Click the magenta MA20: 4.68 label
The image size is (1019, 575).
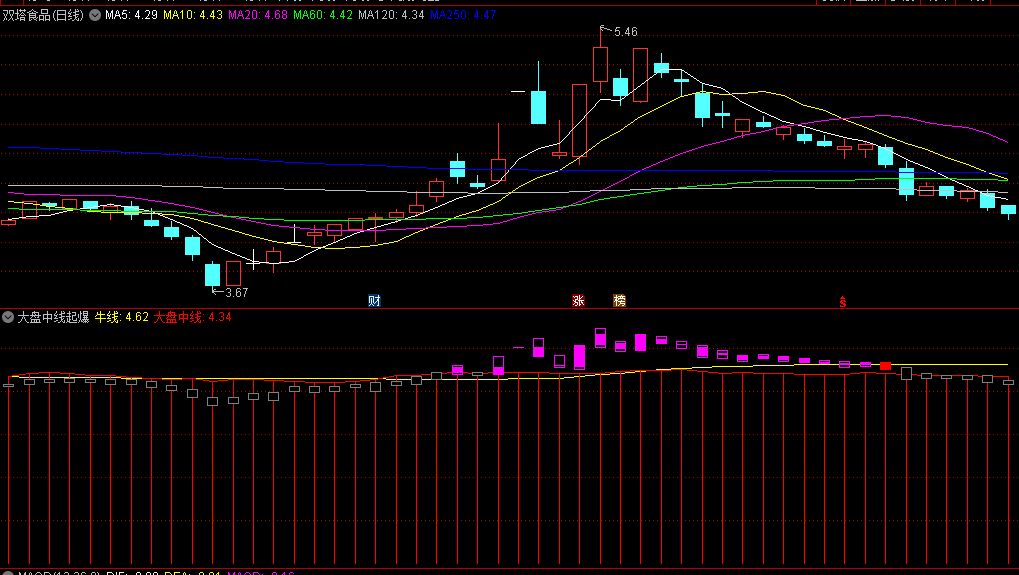pyautogui.click(x=258, y=15)
